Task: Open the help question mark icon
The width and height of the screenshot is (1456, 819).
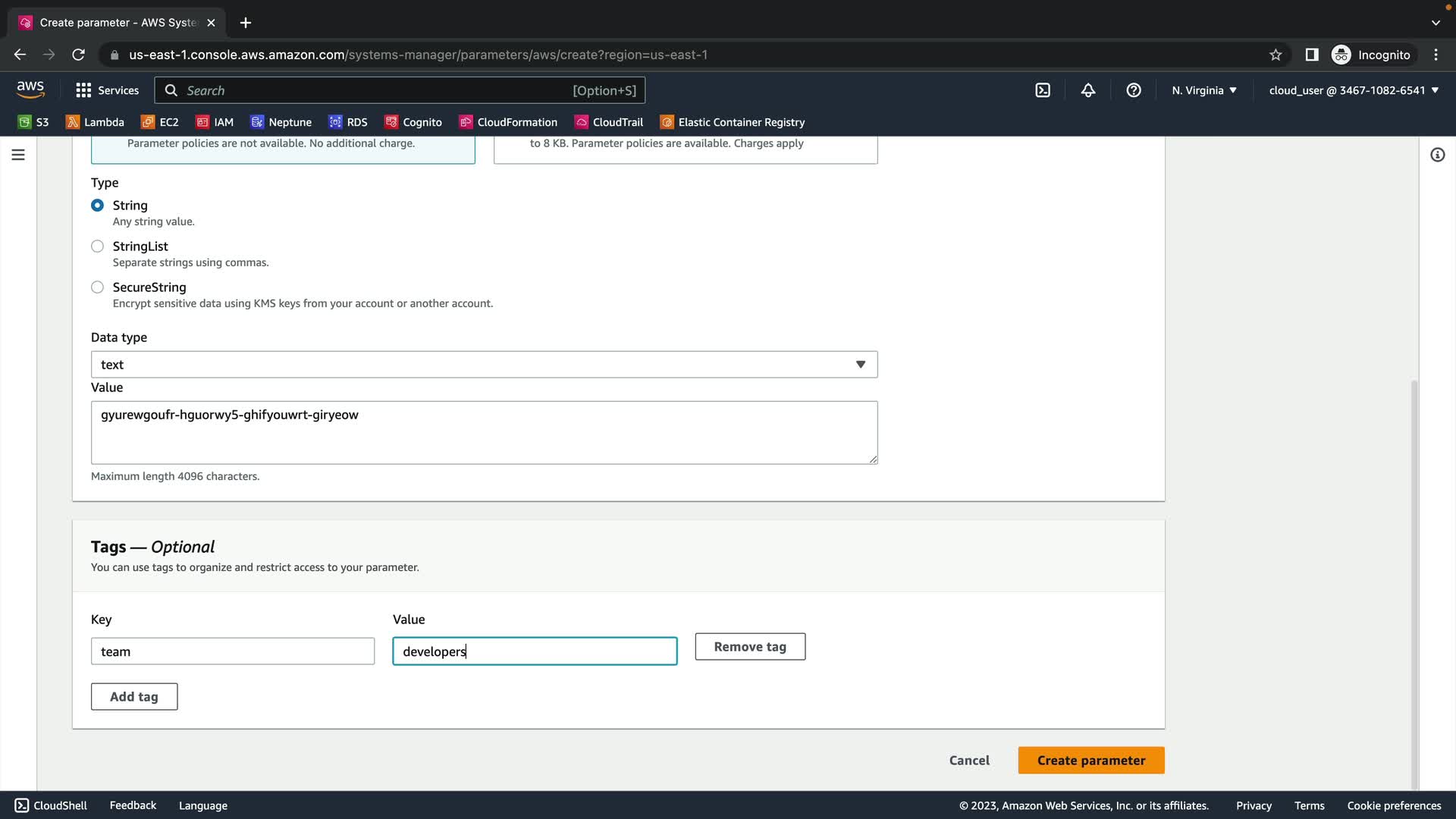Action: coord(1134,90)
